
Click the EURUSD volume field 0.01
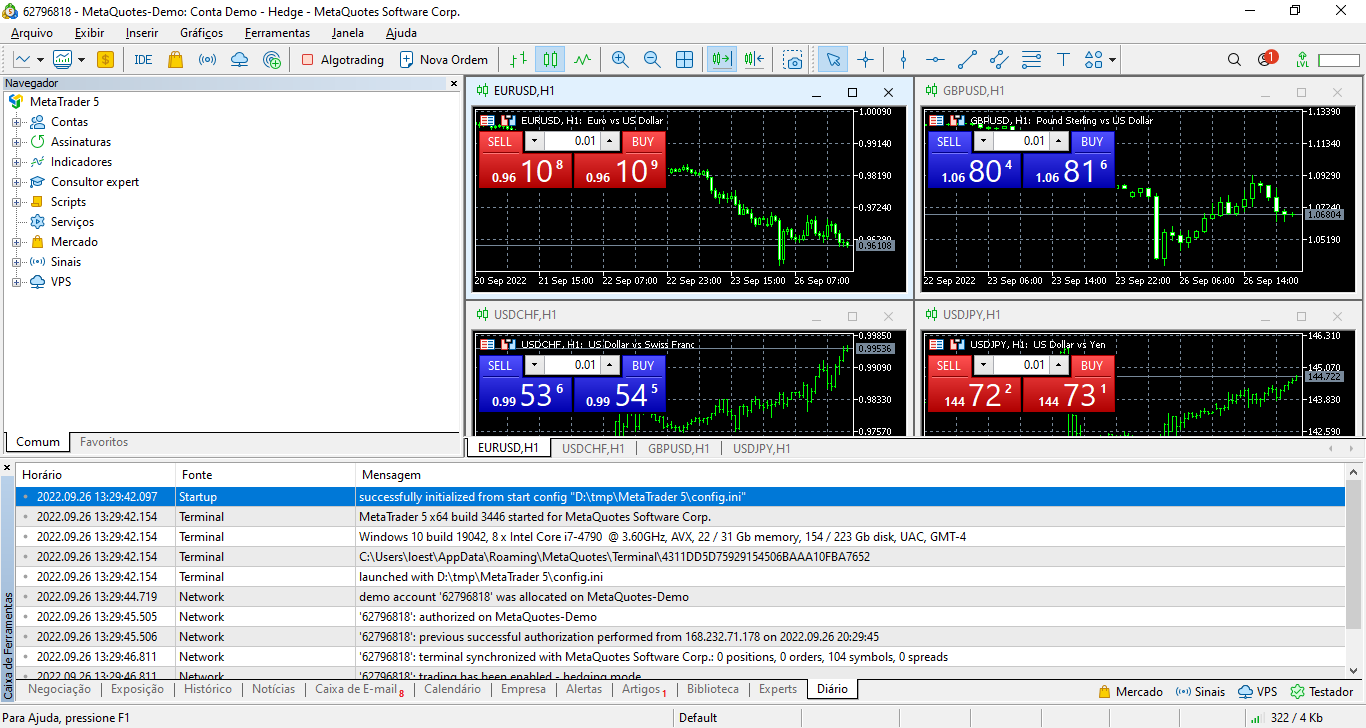(x=572, y=141)
